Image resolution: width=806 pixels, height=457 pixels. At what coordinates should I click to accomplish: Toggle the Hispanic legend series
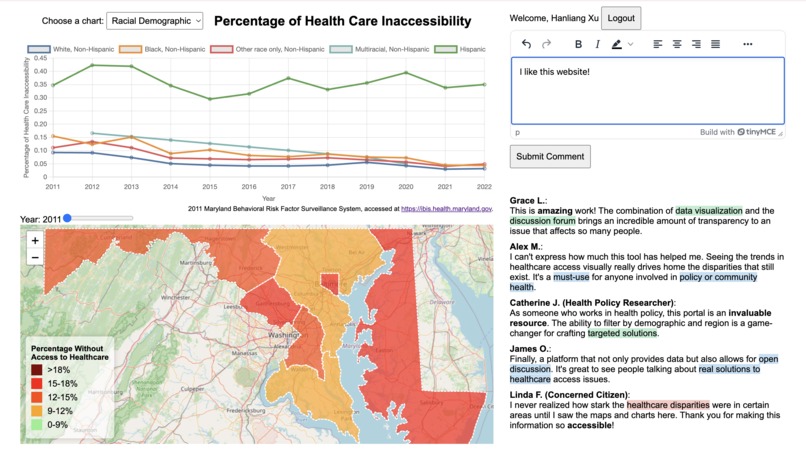click(x=460, y=49)
